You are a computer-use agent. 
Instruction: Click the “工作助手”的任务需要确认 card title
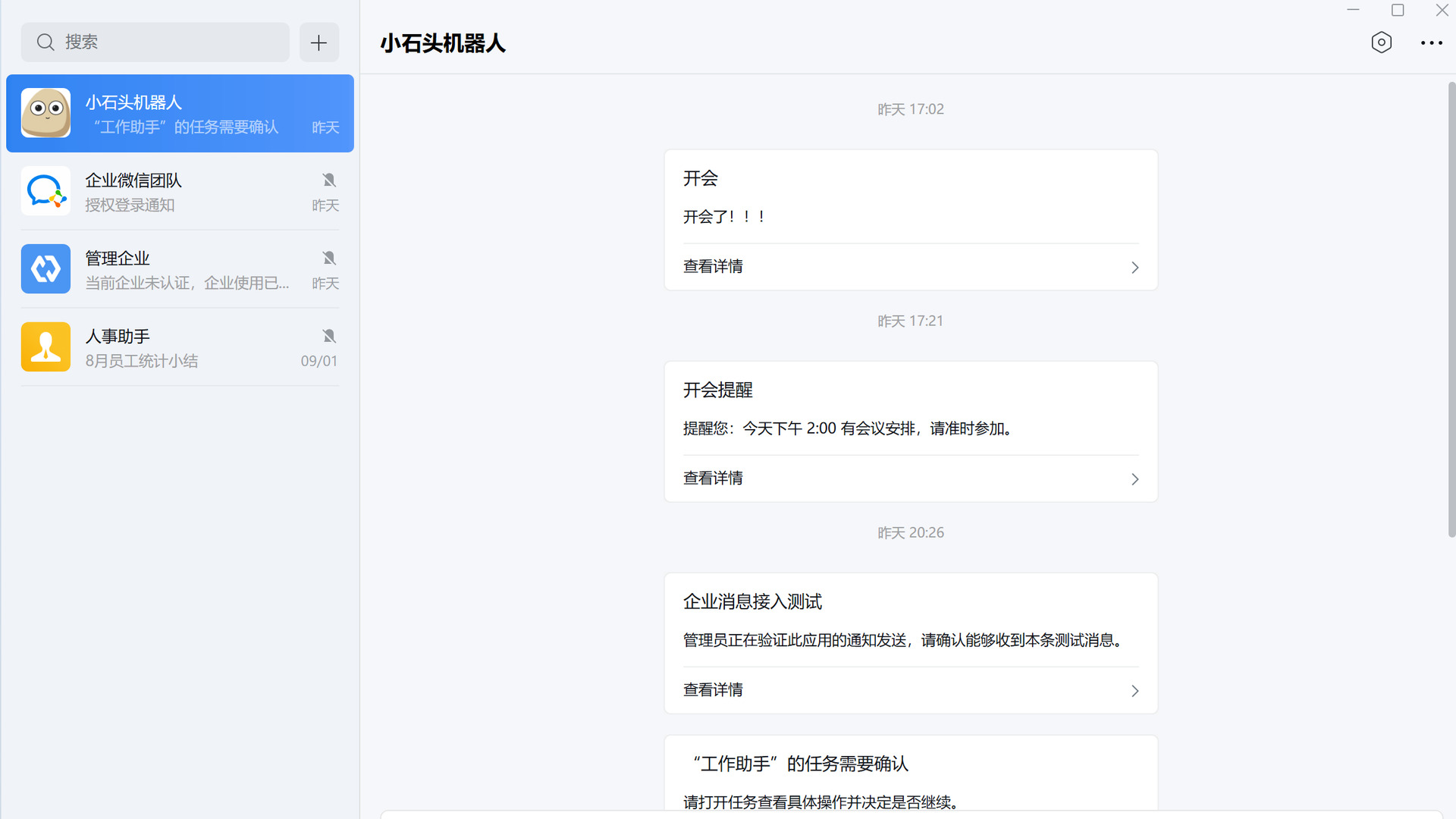799,764
